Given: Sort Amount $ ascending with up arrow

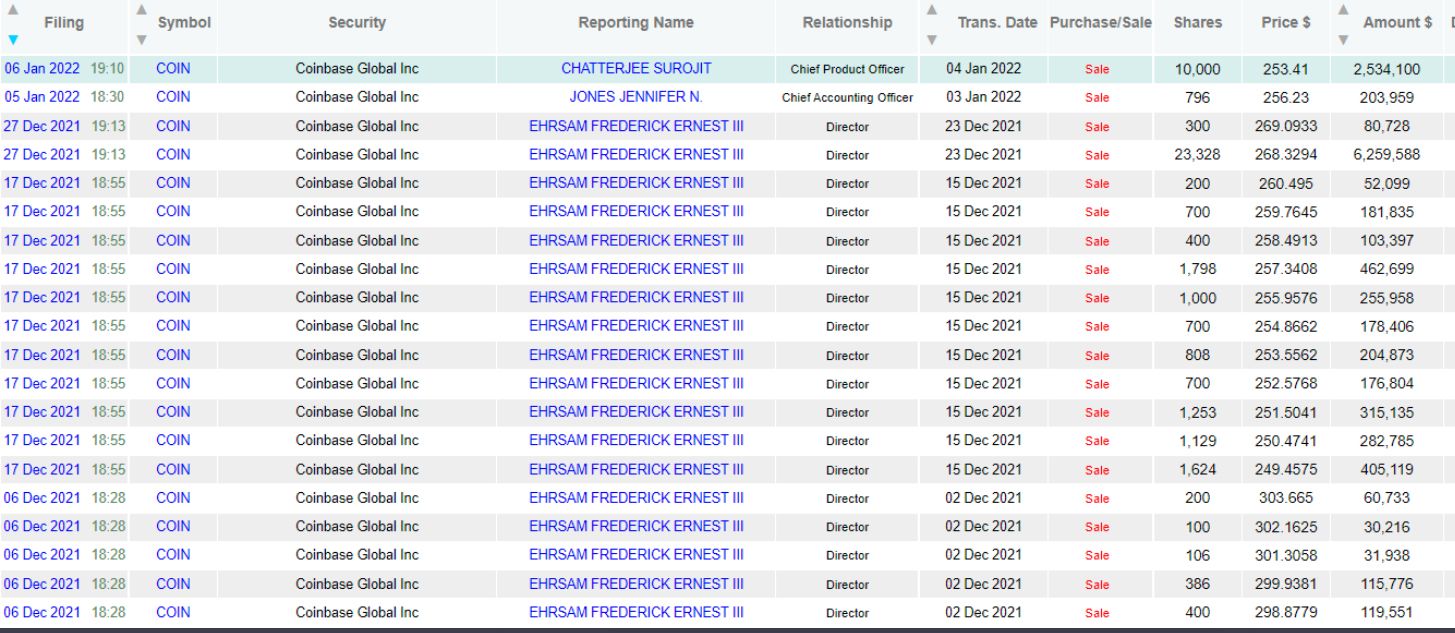Looking at the screenshot, I should pos(1343,9).
